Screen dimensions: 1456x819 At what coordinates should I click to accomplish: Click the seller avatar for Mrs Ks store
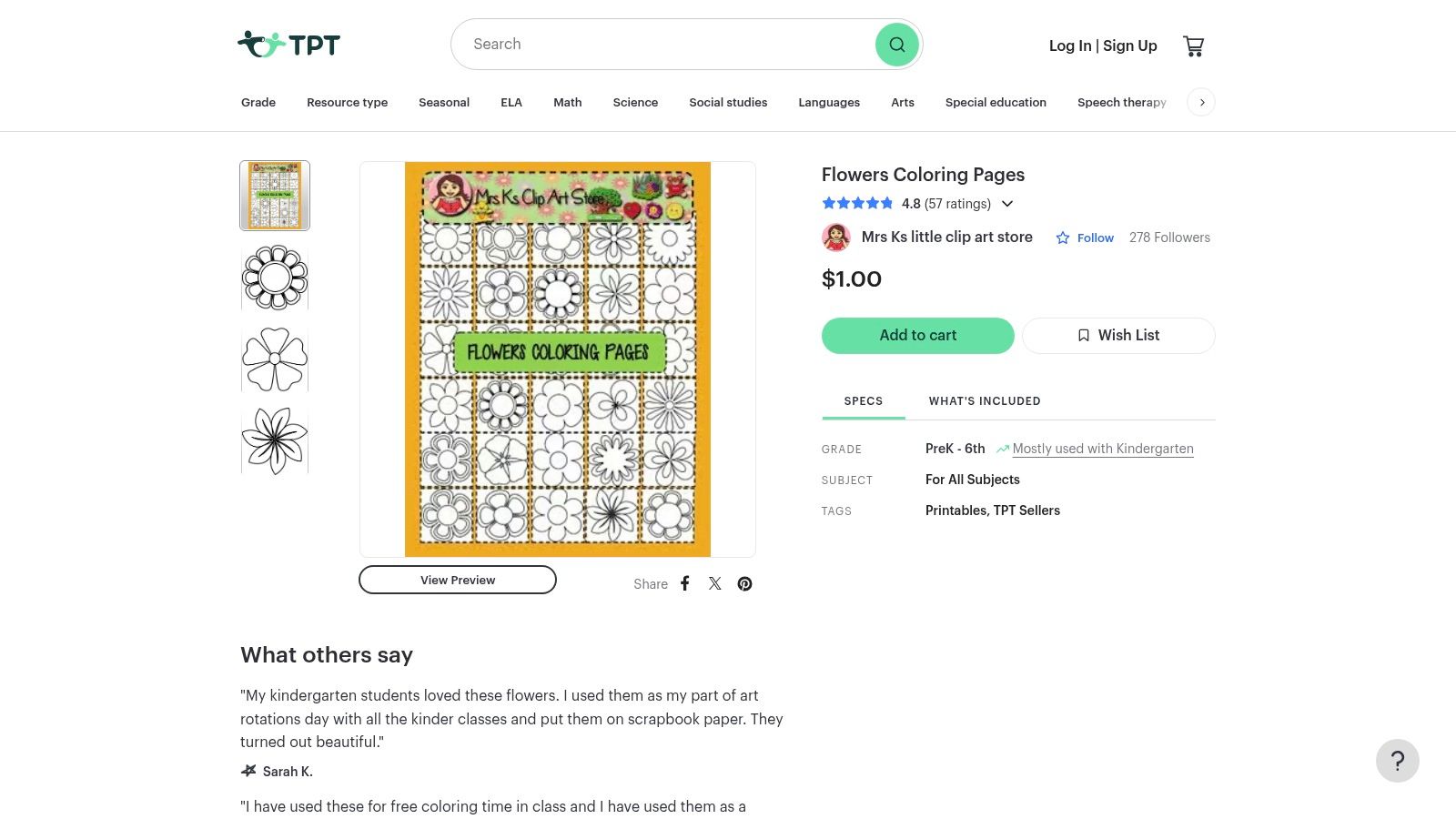[x=836, y=238]
